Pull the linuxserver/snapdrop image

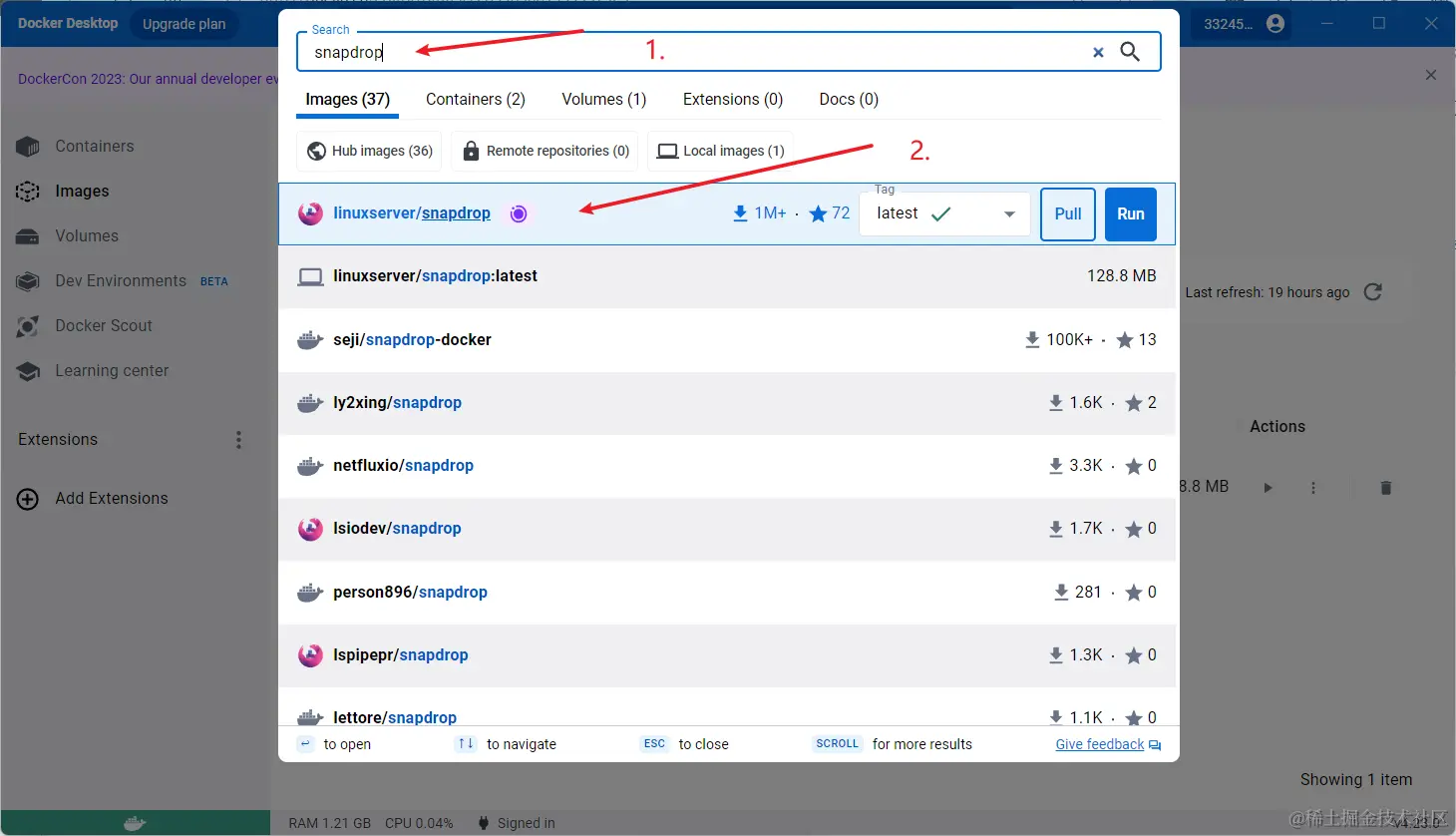coord(1068,214)
